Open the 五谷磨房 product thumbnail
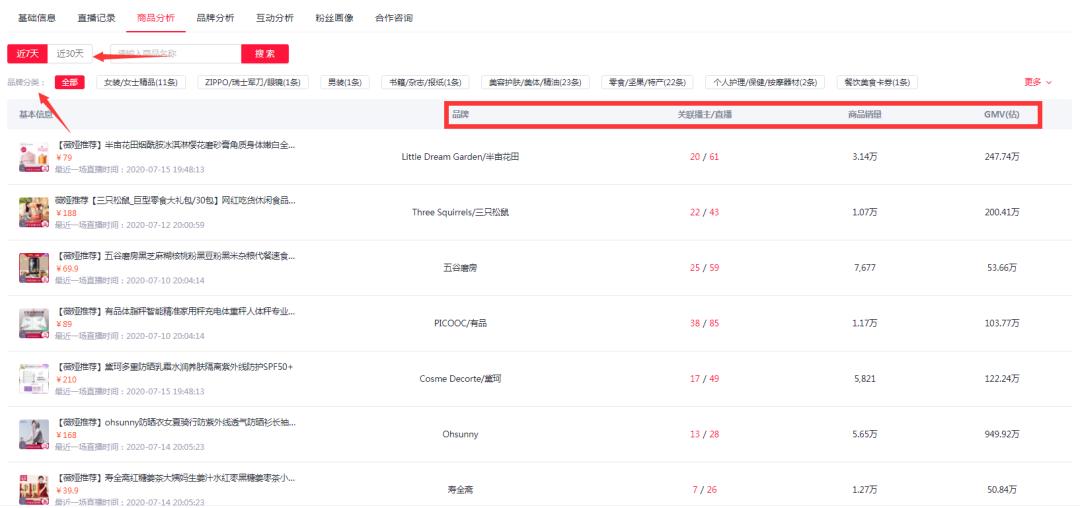Screen dimensions: 1080x508 click(x=34, y=268)
